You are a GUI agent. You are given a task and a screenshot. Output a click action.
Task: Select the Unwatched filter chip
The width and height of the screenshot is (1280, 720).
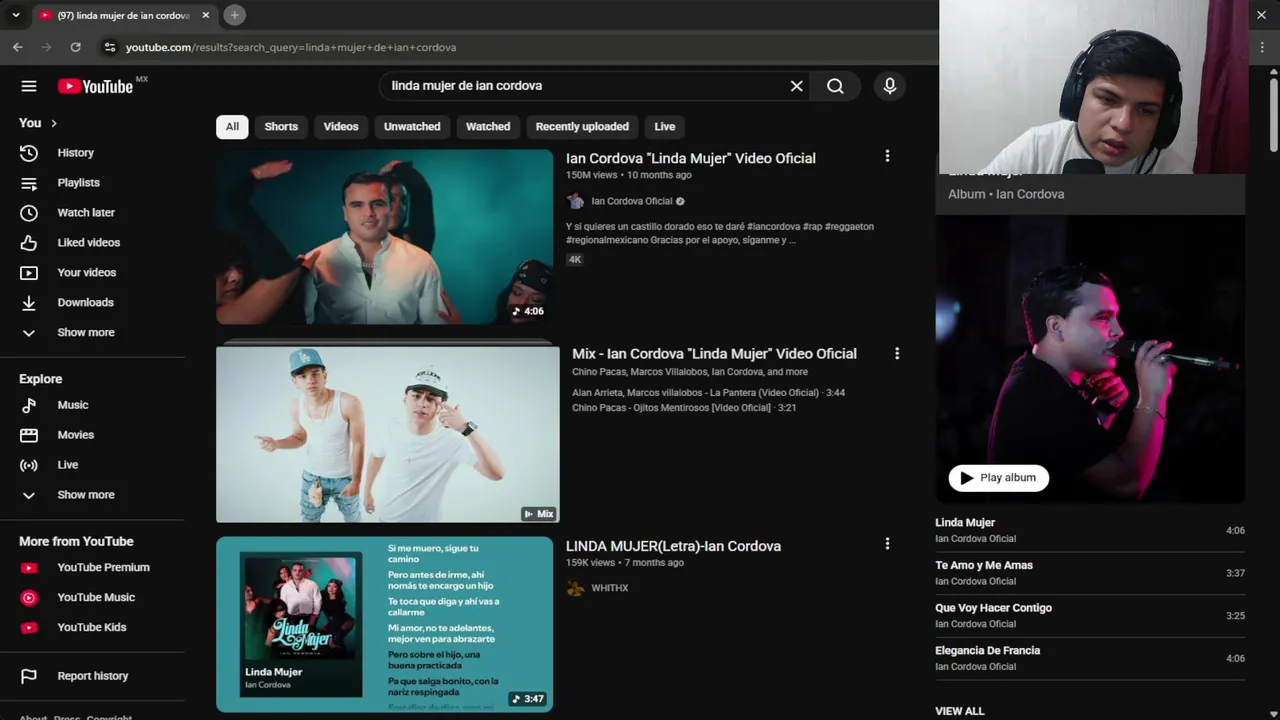pos(412,127)
